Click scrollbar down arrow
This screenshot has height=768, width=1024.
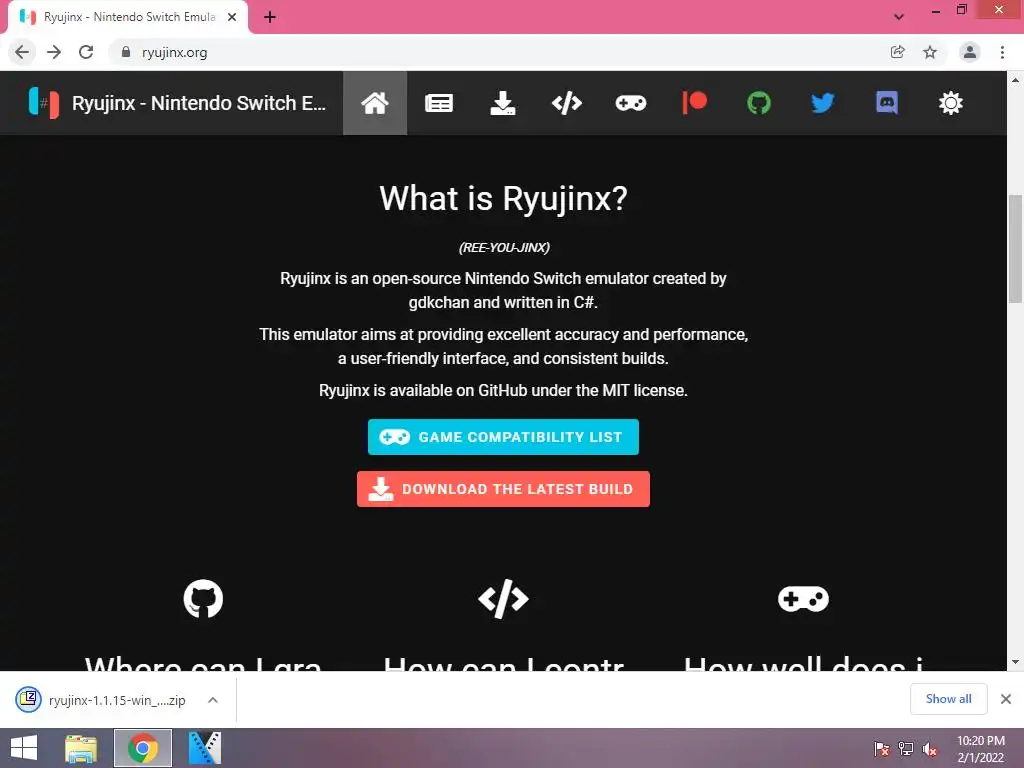[x=1015, y=662]
